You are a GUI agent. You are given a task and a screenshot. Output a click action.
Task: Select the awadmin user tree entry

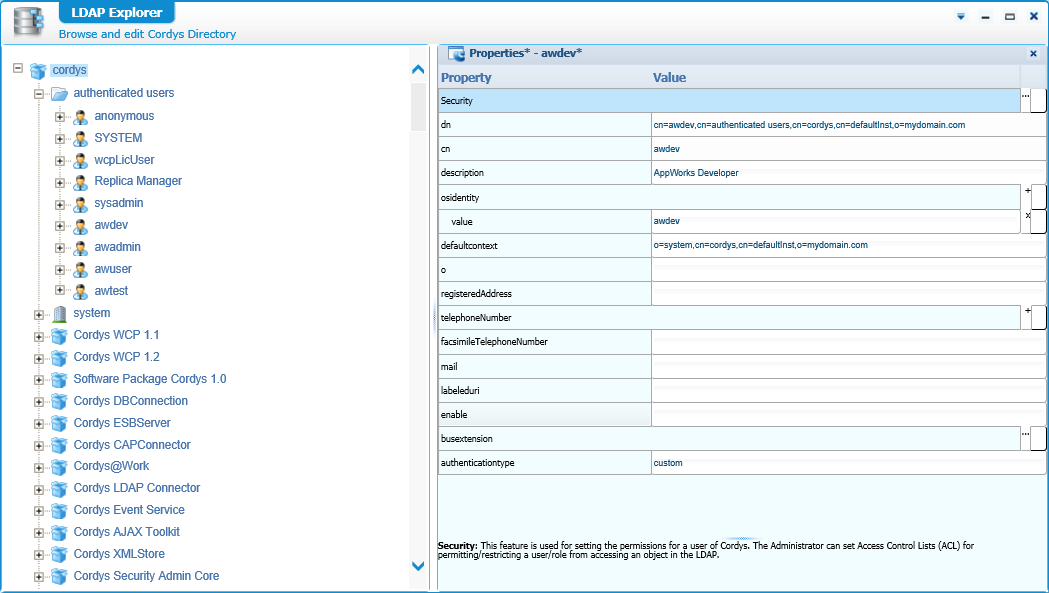click(x=117, y=247)
